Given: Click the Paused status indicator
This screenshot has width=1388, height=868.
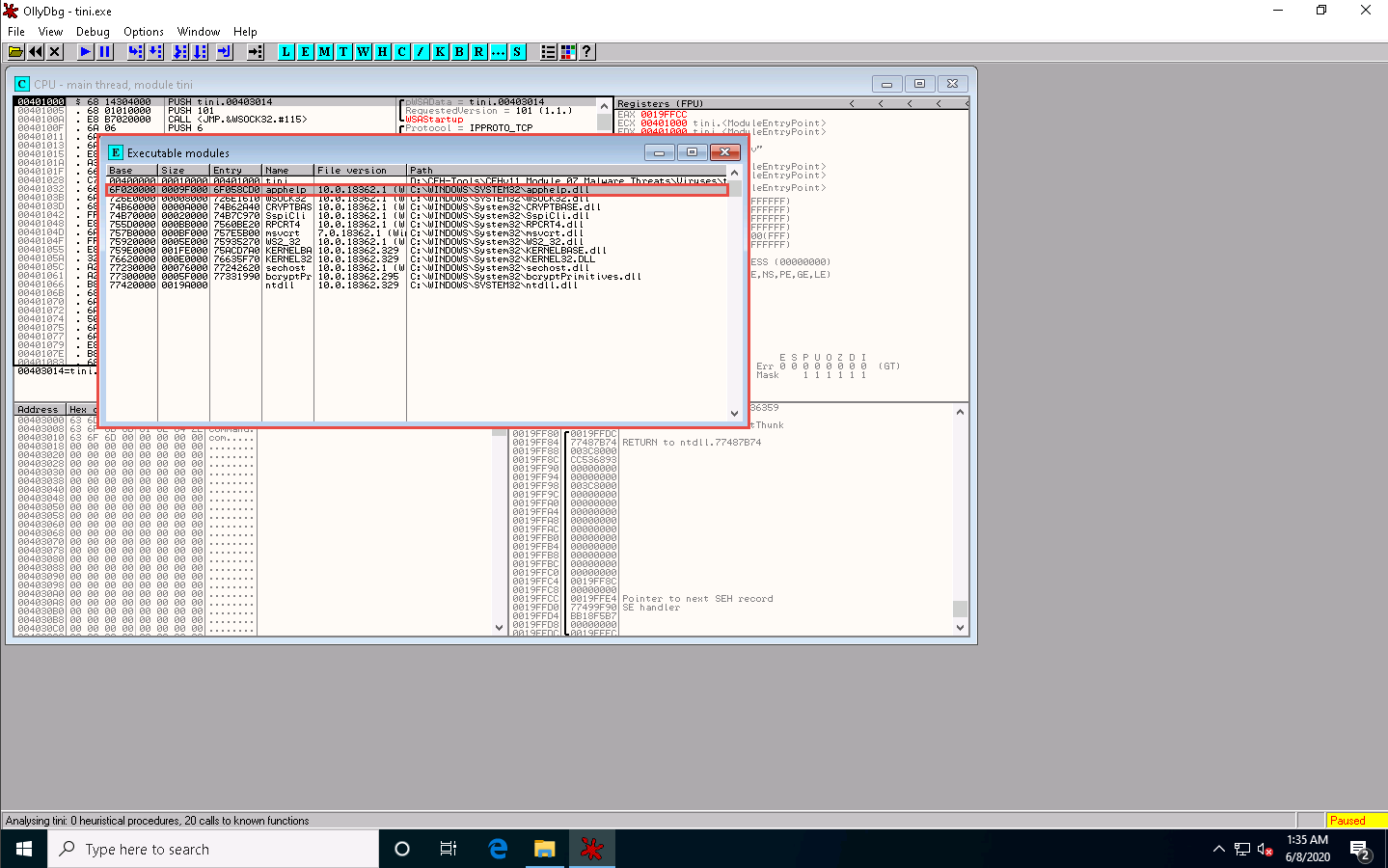Looking at the screenshot, I should 1356,821.
